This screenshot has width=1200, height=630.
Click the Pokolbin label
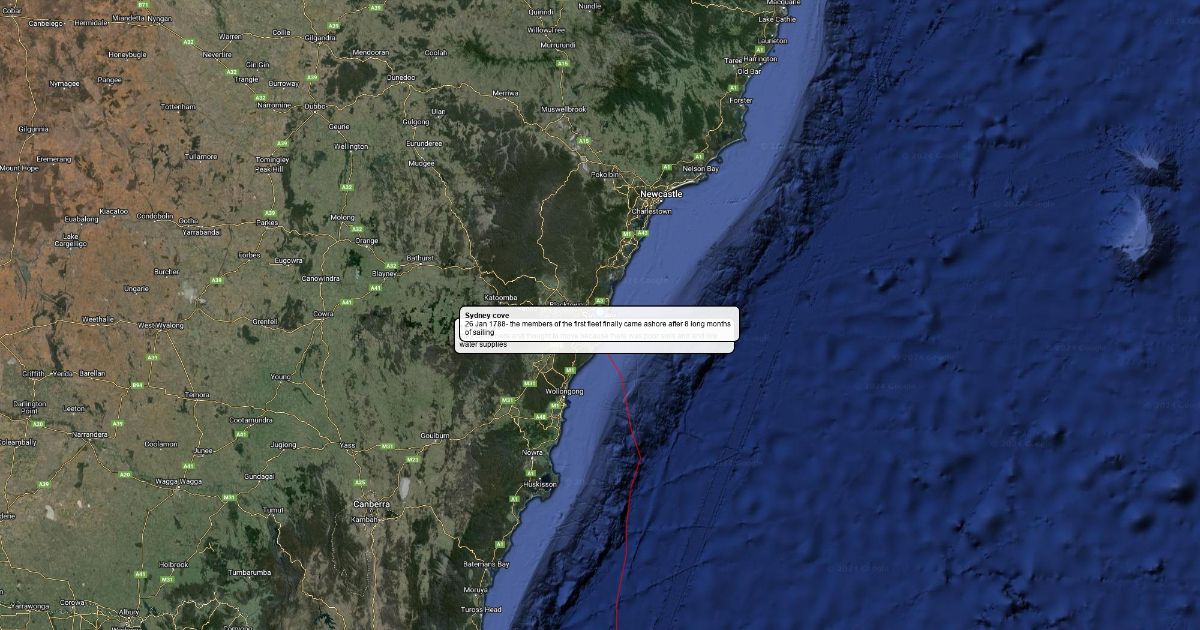[605, 174]
